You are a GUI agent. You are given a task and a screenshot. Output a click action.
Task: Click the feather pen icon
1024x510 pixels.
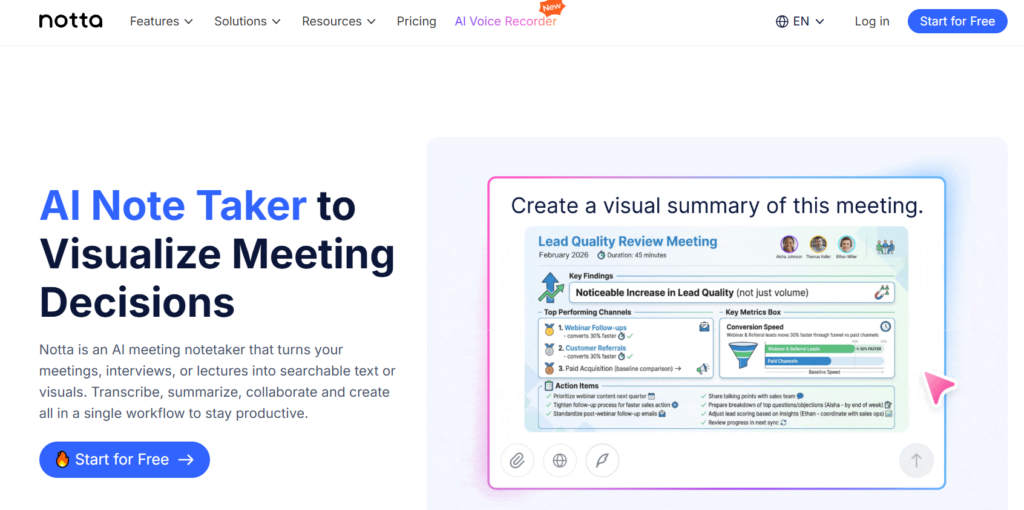(x=602, y=460)
